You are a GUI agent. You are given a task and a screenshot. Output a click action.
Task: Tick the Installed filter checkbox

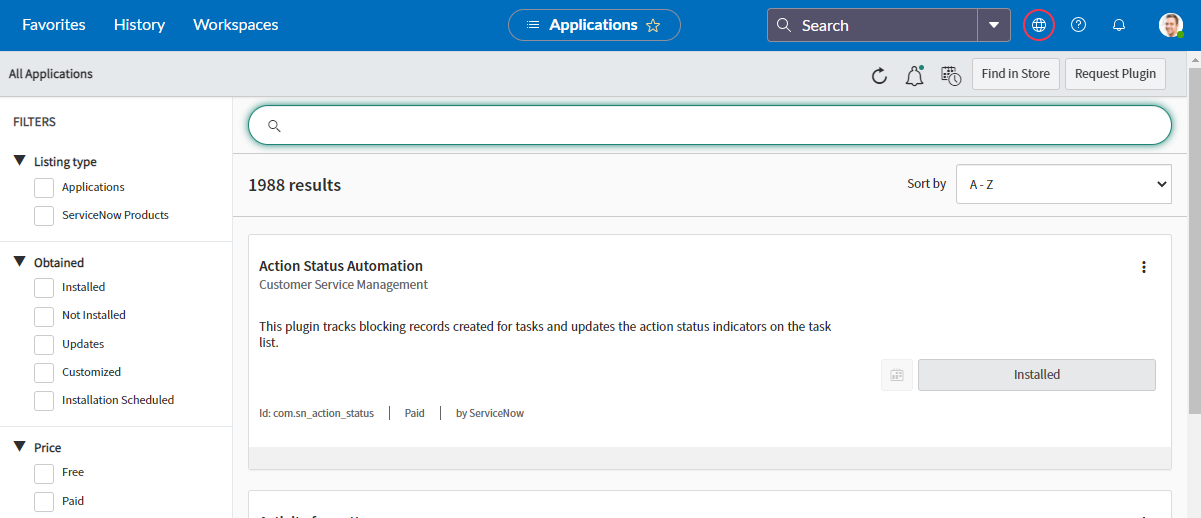tap(44, 288)
